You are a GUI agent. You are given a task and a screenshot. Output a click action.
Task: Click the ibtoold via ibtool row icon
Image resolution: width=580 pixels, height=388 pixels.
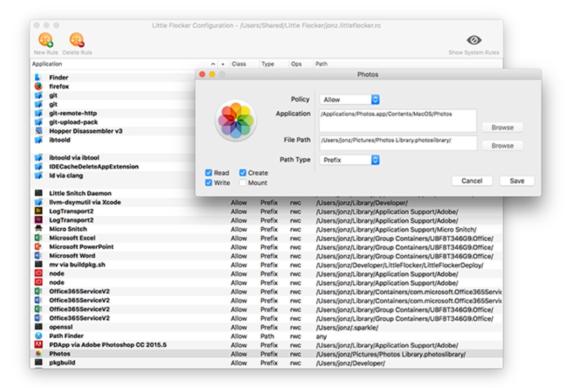(38, 158)
